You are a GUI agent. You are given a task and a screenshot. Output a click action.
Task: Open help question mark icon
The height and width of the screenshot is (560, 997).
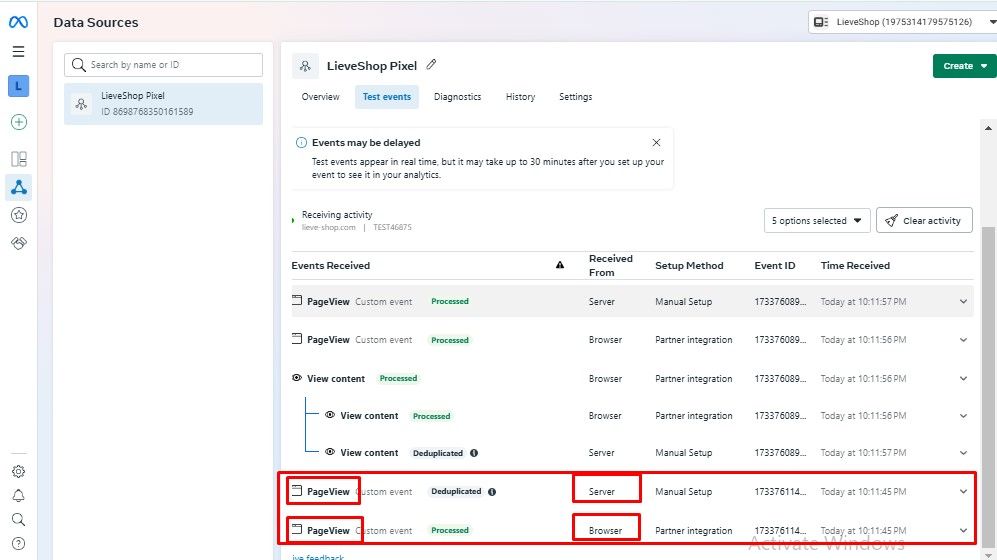click(x=18, y=543)
